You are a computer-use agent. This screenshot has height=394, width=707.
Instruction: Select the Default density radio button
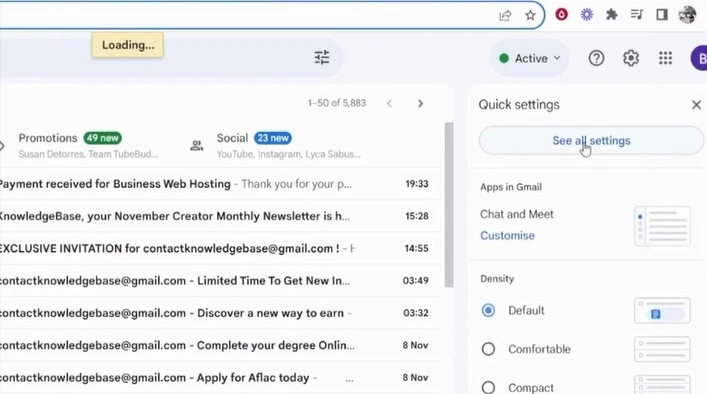tap(488, 310)
